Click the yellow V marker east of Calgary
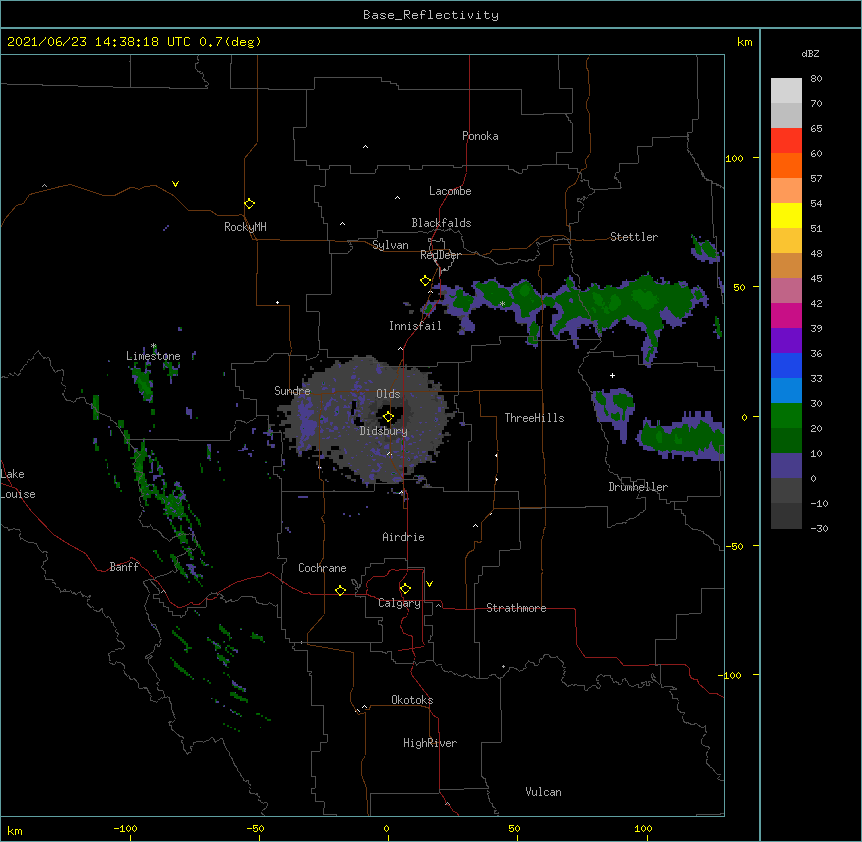The image size is (862, 842). coord(429,584)
